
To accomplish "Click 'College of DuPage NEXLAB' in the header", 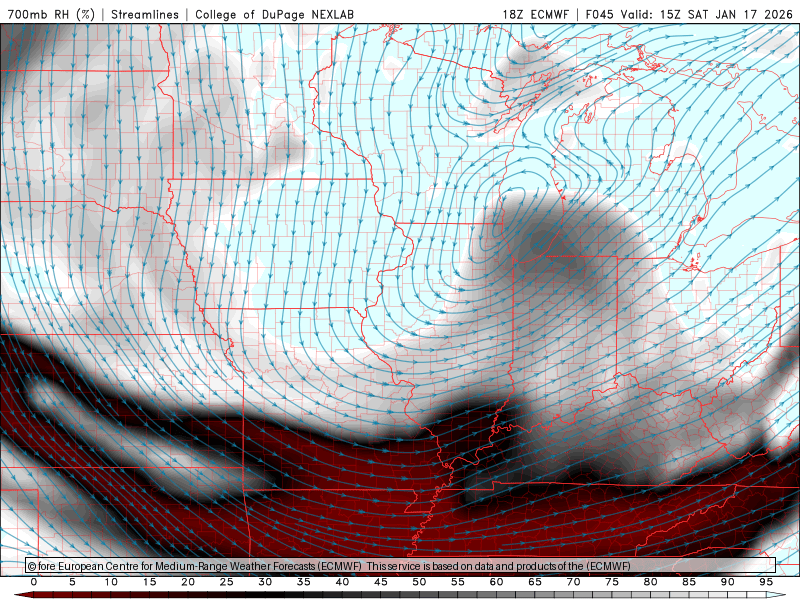I will click(274, 14).
